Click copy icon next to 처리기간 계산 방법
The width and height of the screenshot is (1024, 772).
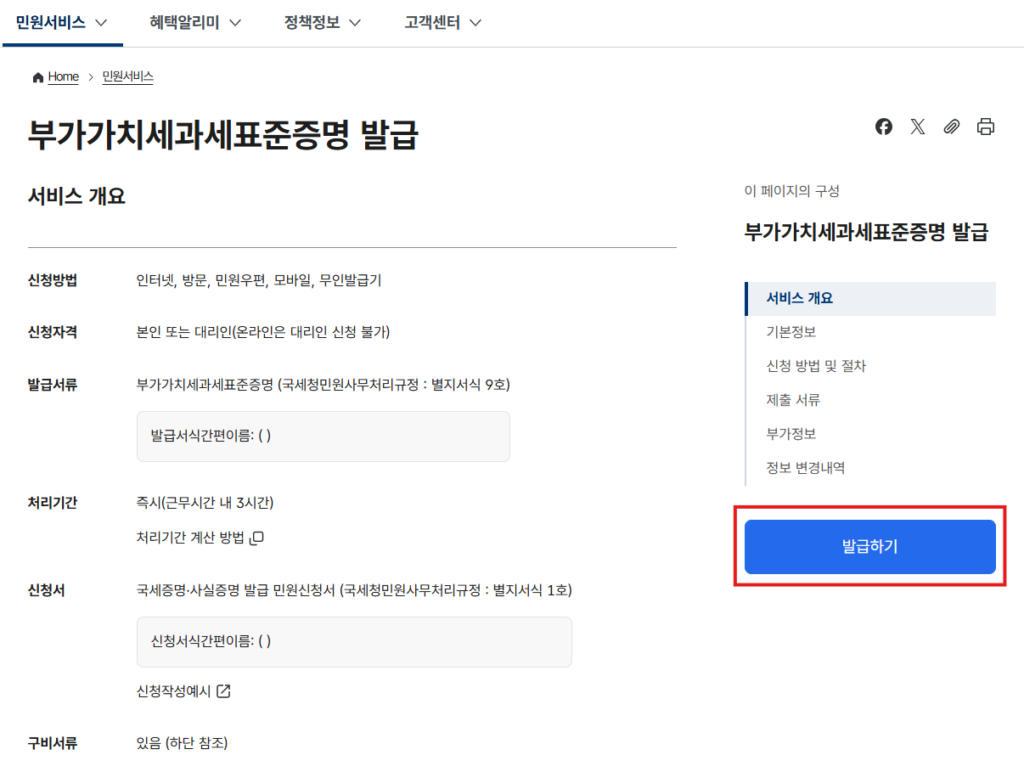point(257,538)
